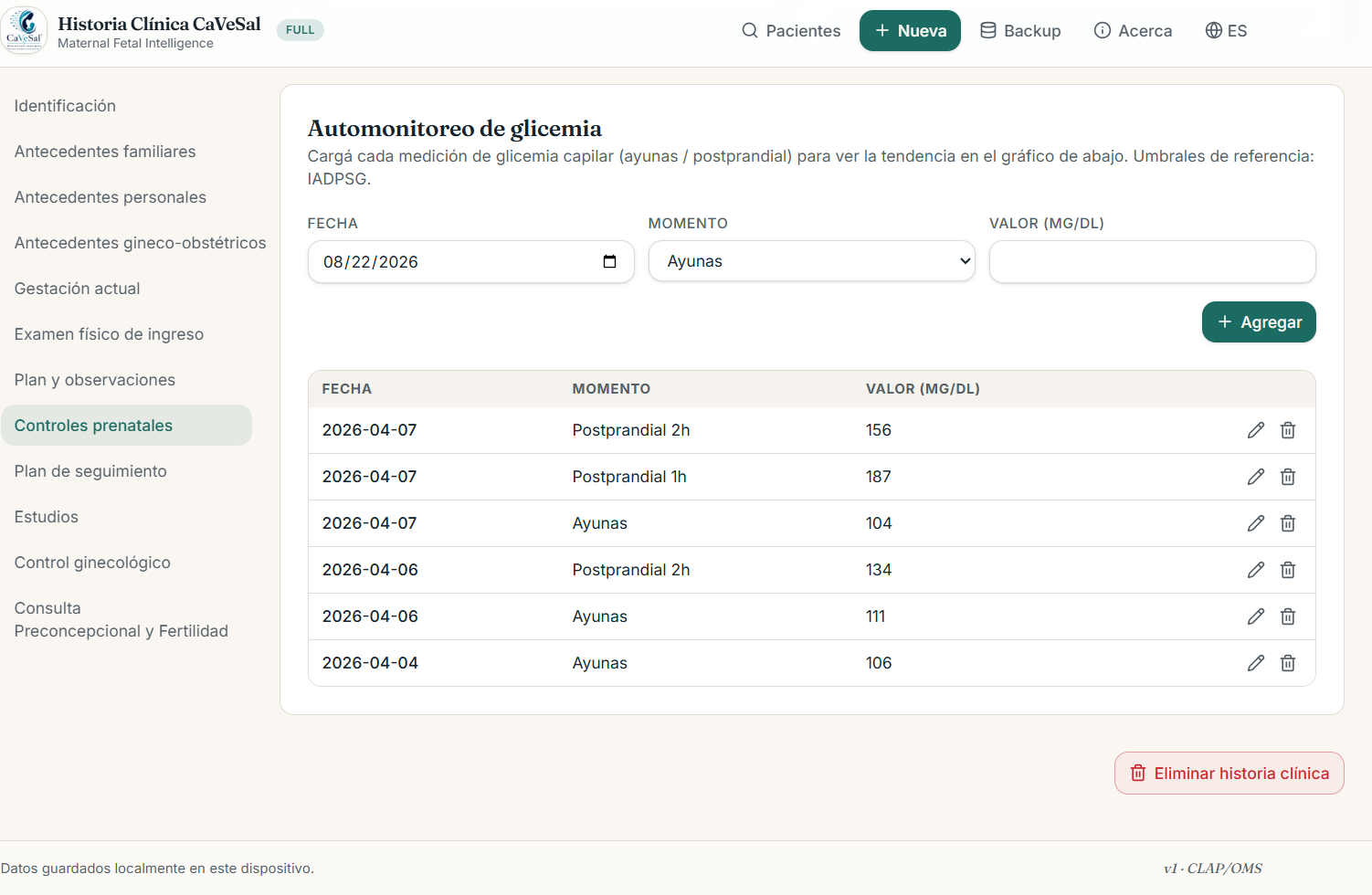Open the Acerca info page
Viewport: 1372px width, 895px height.
(x=1133, y=31)
